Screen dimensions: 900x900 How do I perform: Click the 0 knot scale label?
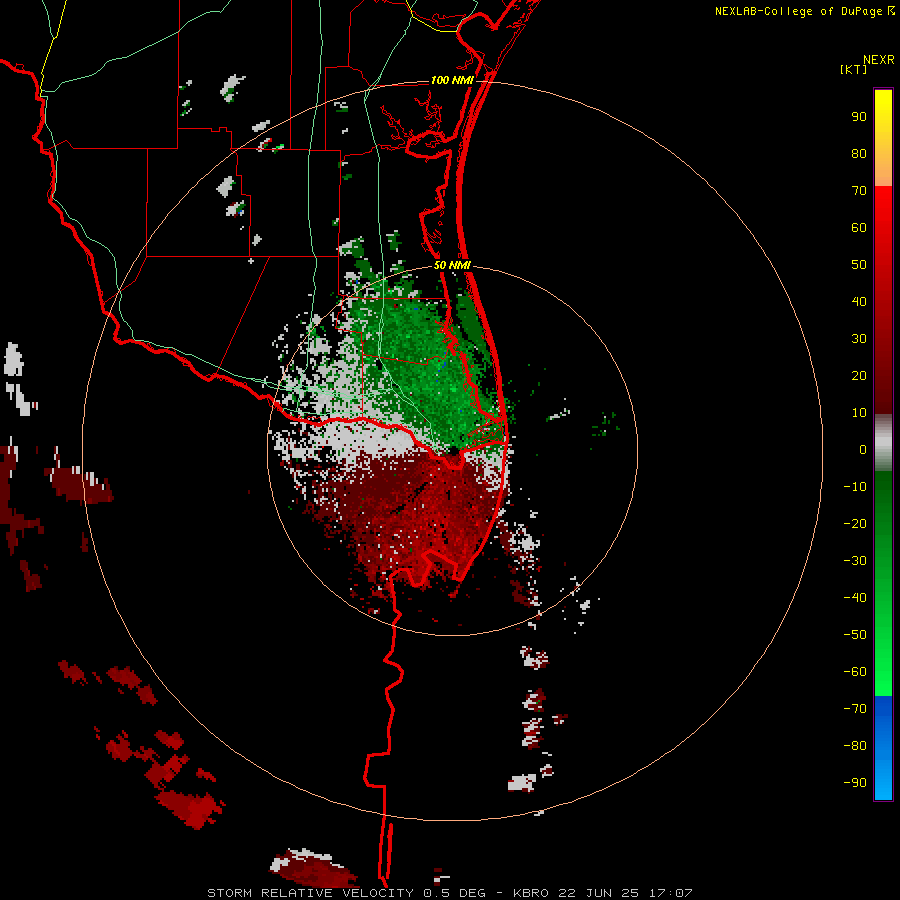(863, 449)
